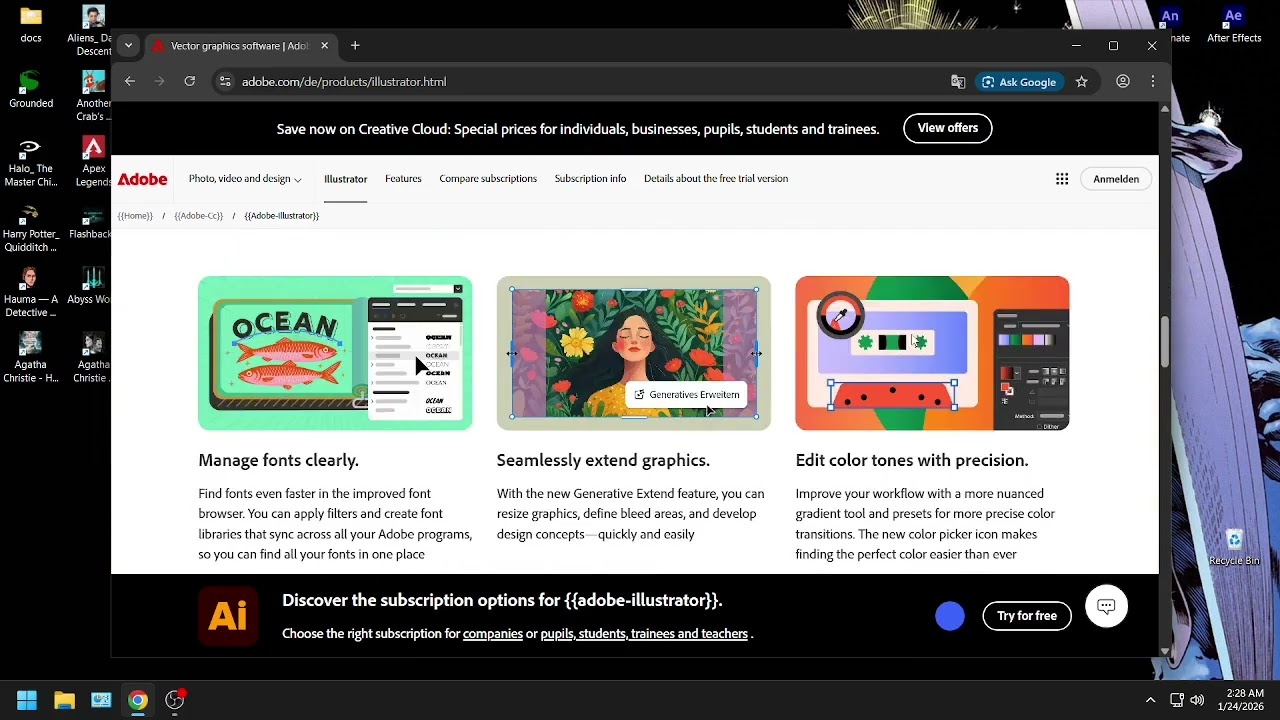Open the After Effects desktop shortcut

(x=1234, y=25)
